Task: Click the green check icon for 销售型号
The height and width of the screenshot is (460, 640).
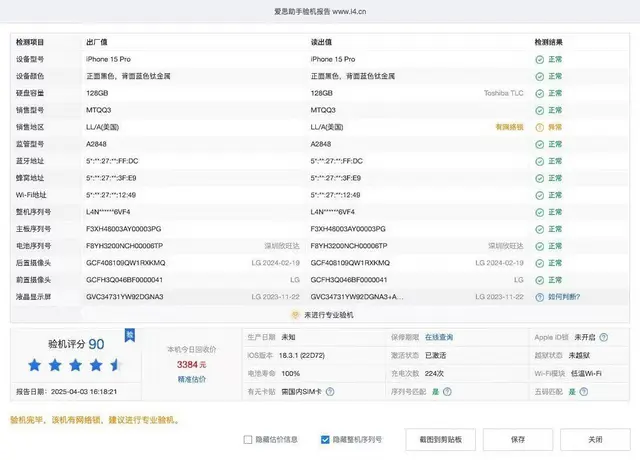Action: (540, 110)
